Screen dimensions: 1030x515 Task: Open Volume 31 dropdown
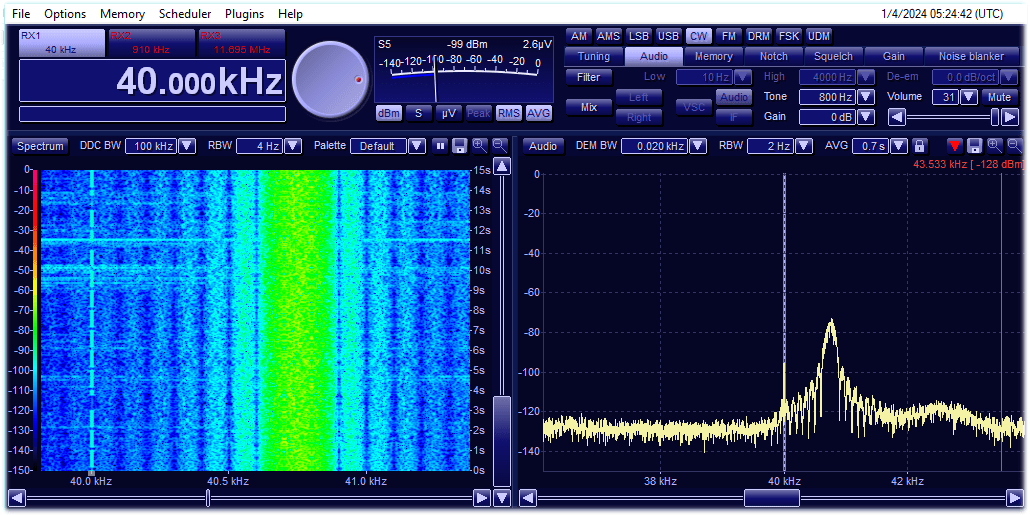tap(969, 97)
